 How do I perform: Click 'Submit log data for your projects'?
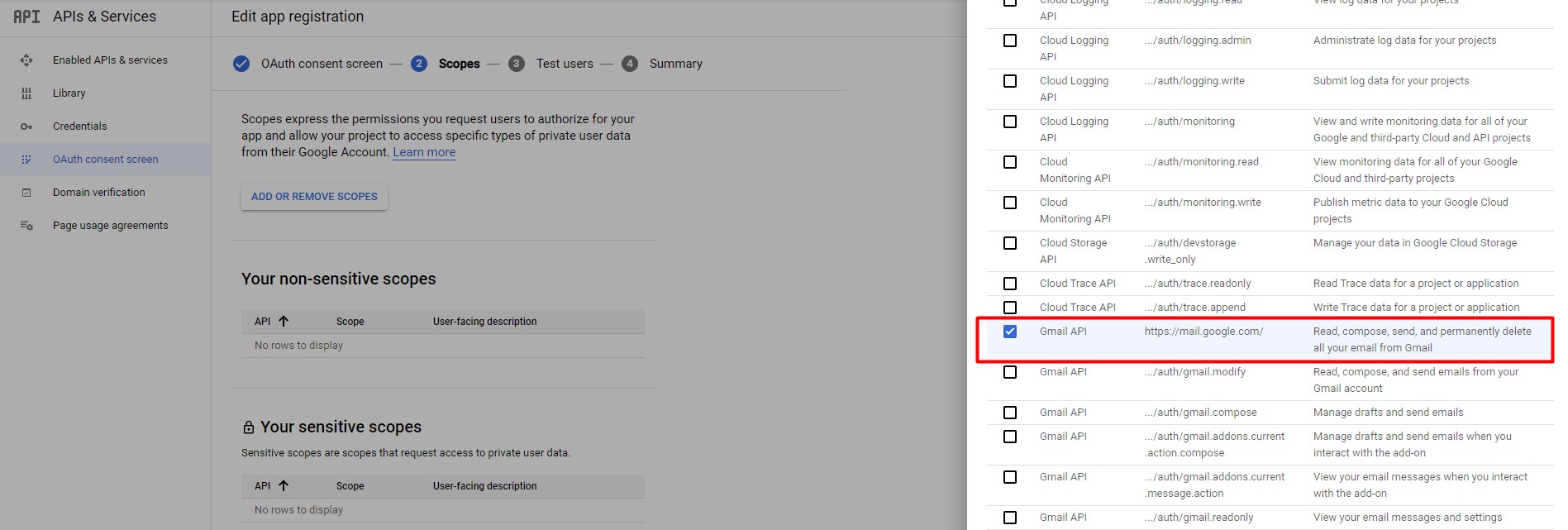[1391, 81]
